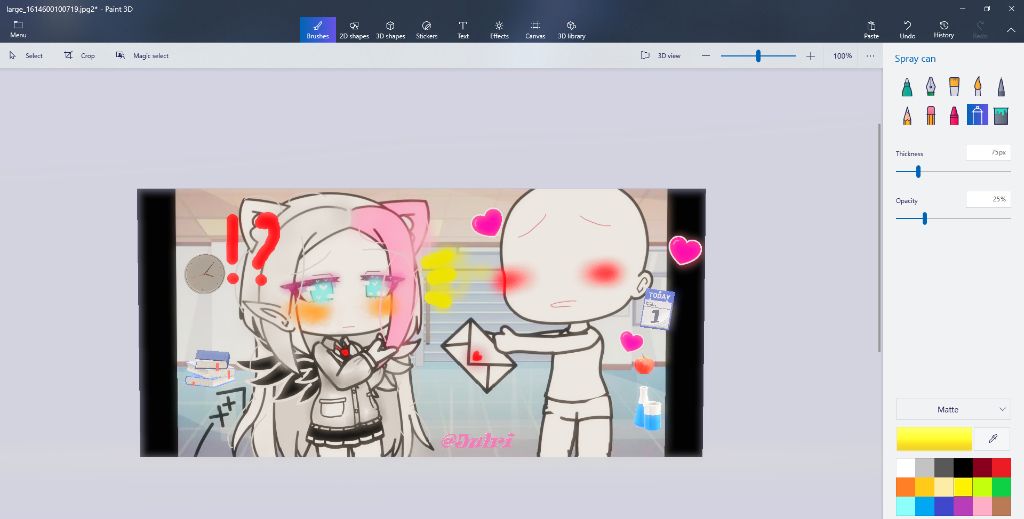The height and width of the screenshot is (519, 1024).
Task: Toggle 3D view
Action: click(x=660, y=56)
